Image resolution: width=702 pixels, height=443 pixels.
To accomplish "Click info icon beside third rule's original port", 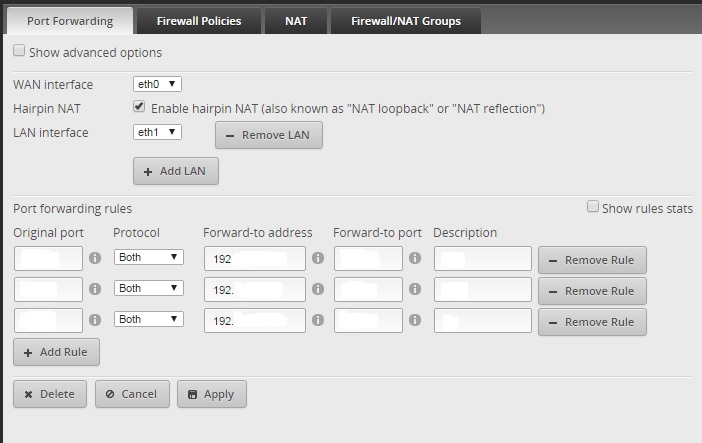I will [95, 320].
